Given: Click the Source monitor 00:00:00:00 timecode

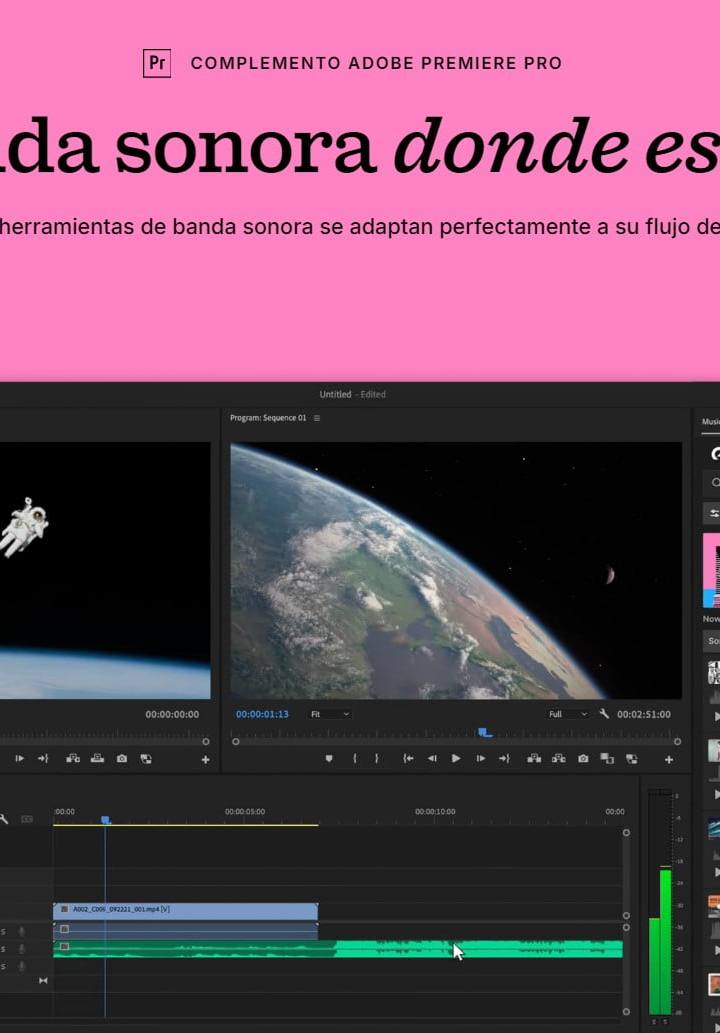Looking at the screenshot, I should pyautogui.click(x=172, y=714).
